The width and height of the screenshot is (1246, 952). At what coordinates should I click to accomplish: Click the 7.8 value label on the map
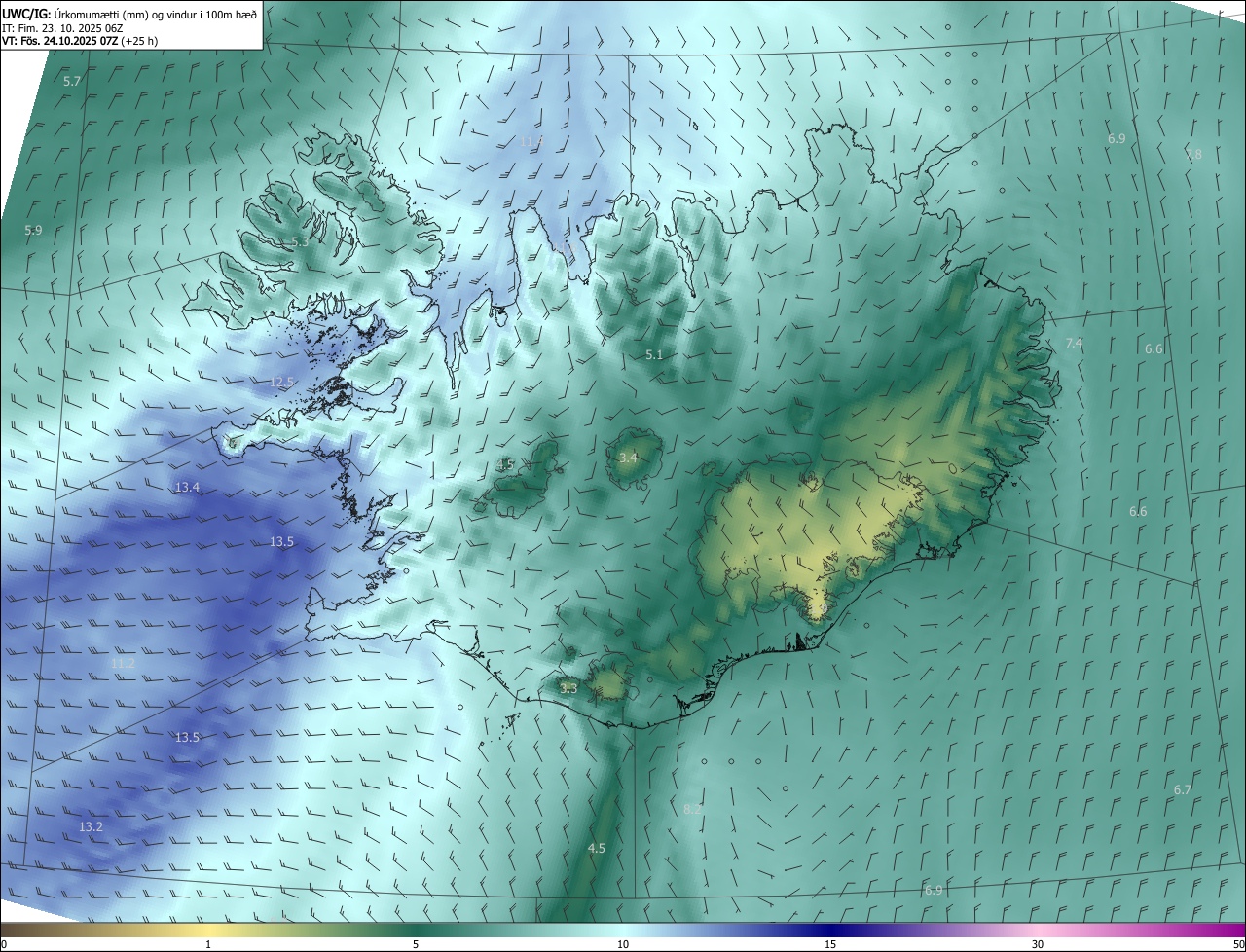click(x=1193, y=155)
